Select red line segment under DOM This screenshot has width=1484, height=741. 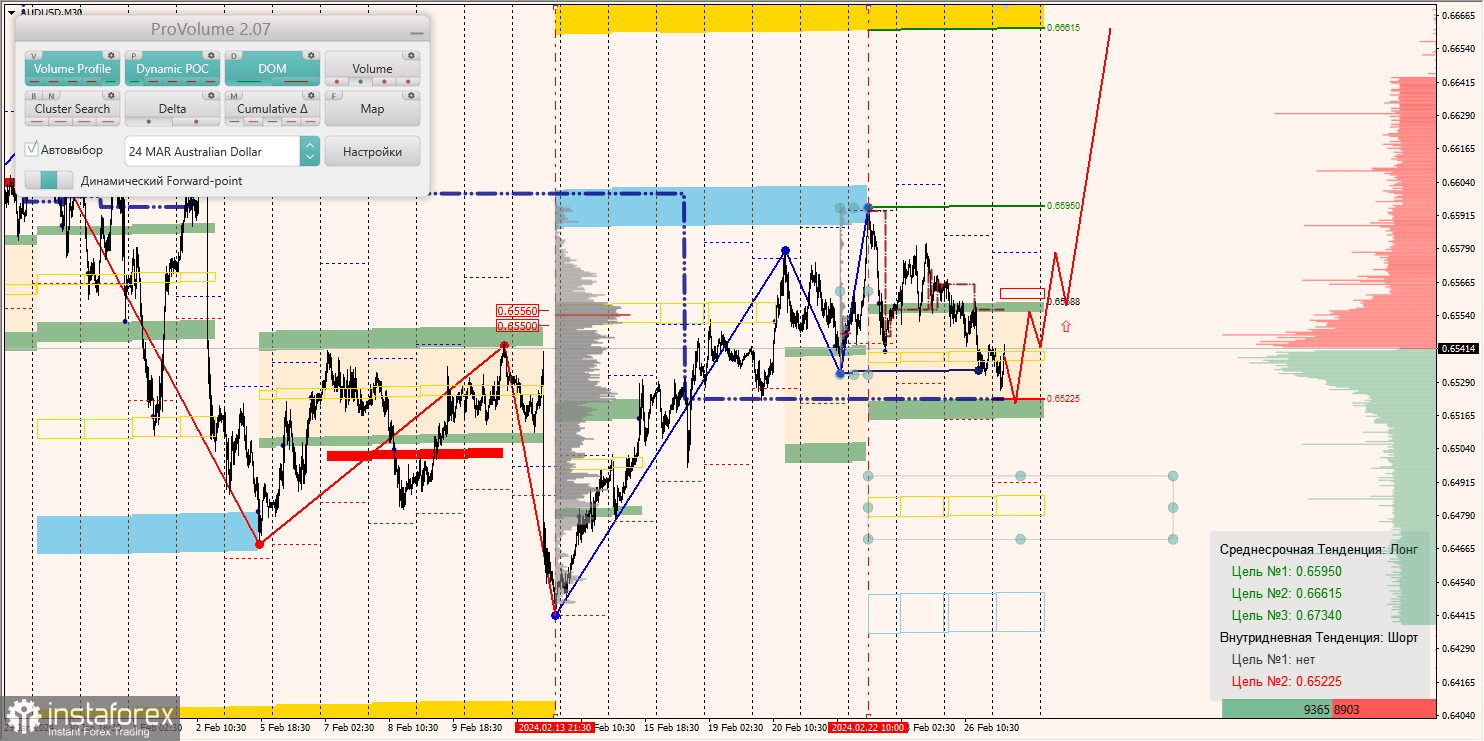click(296, 81)
